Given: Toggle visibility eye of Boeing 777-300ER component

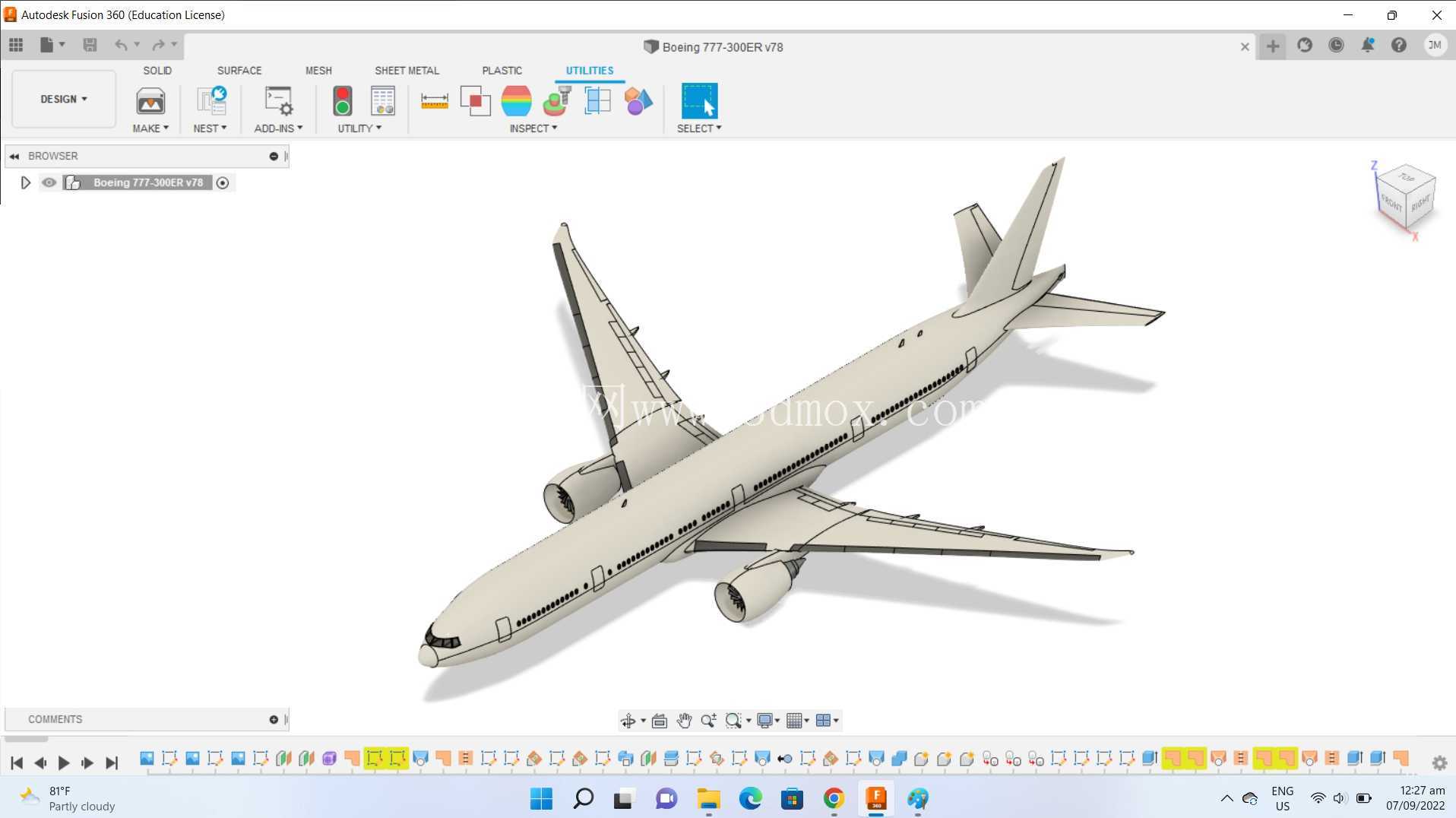Looking at the screenshot, I should coord(49,182).
